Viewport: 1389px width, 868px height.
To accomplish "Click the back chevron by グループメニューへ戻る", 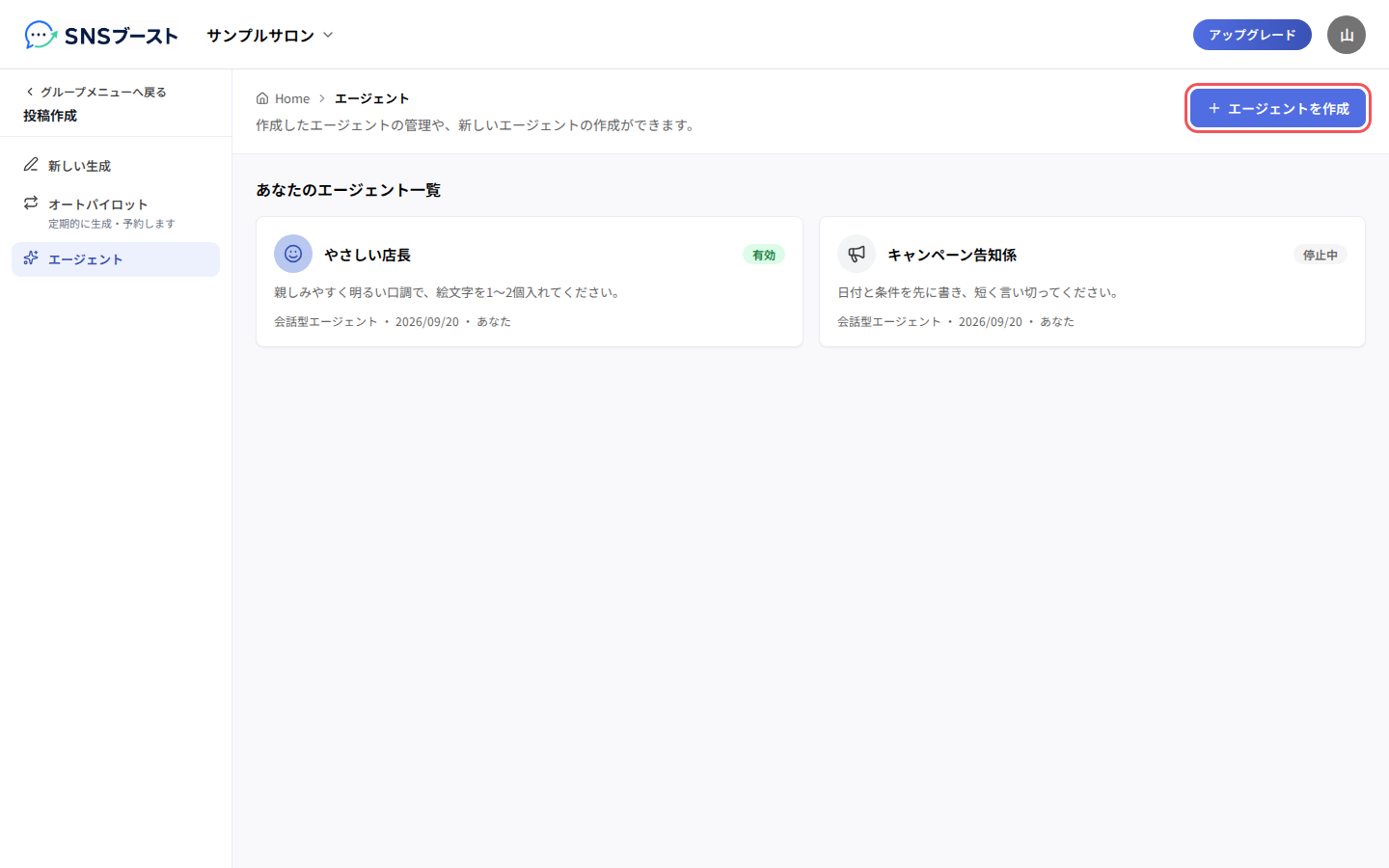I will tap(30, 92).
